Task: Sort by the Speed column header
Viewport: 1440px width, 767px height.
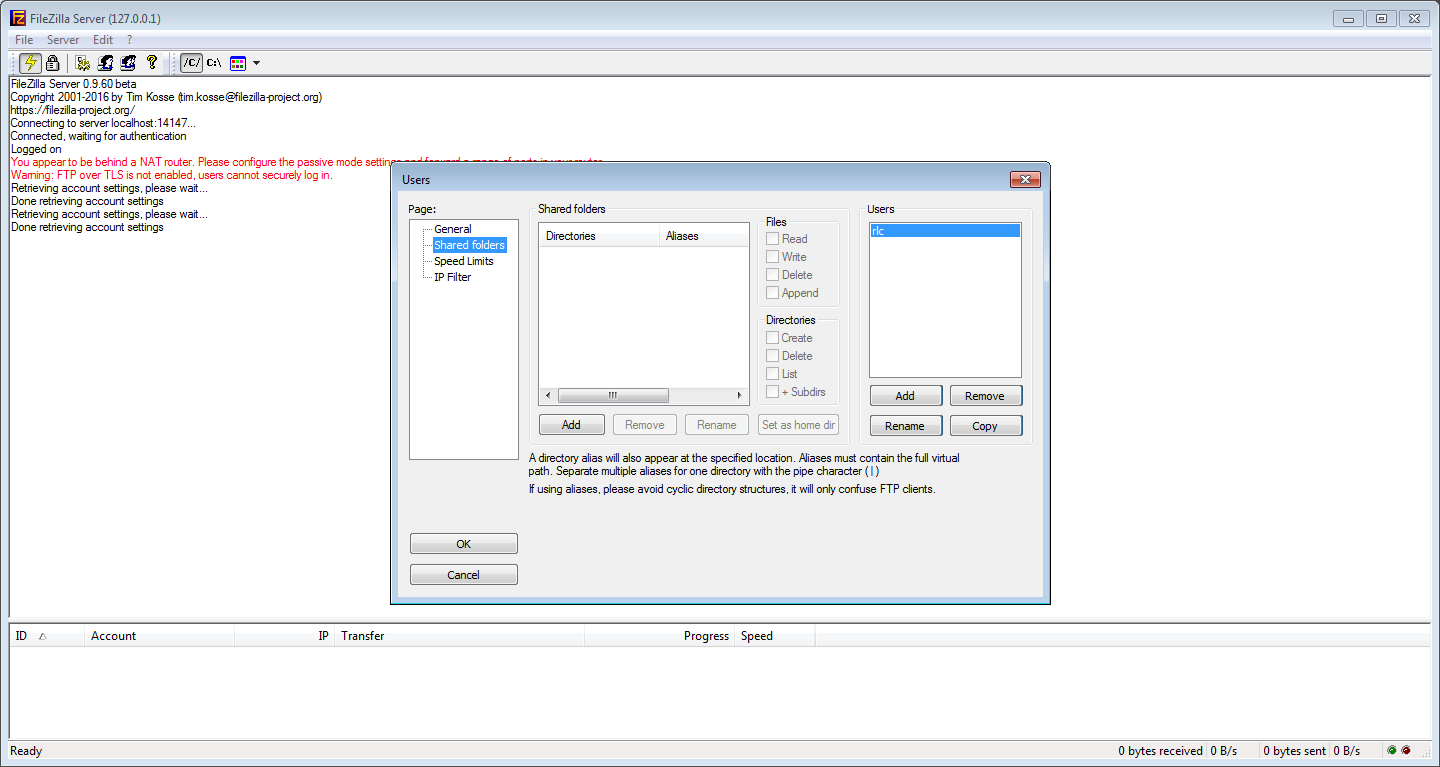Action: pyautogui.click(x=775, y=636)
